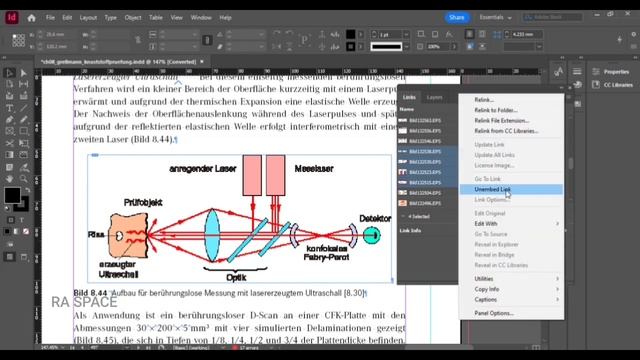This screenshot has height=360, width=640.
Task: Click the Home icon in the app bar
Action: point(31,18)
